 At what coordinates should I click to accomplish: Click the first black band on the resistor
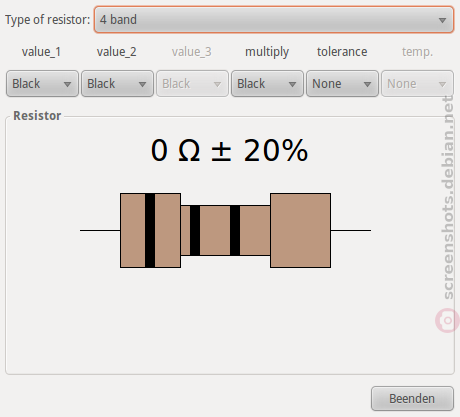(x=150, y=230)
